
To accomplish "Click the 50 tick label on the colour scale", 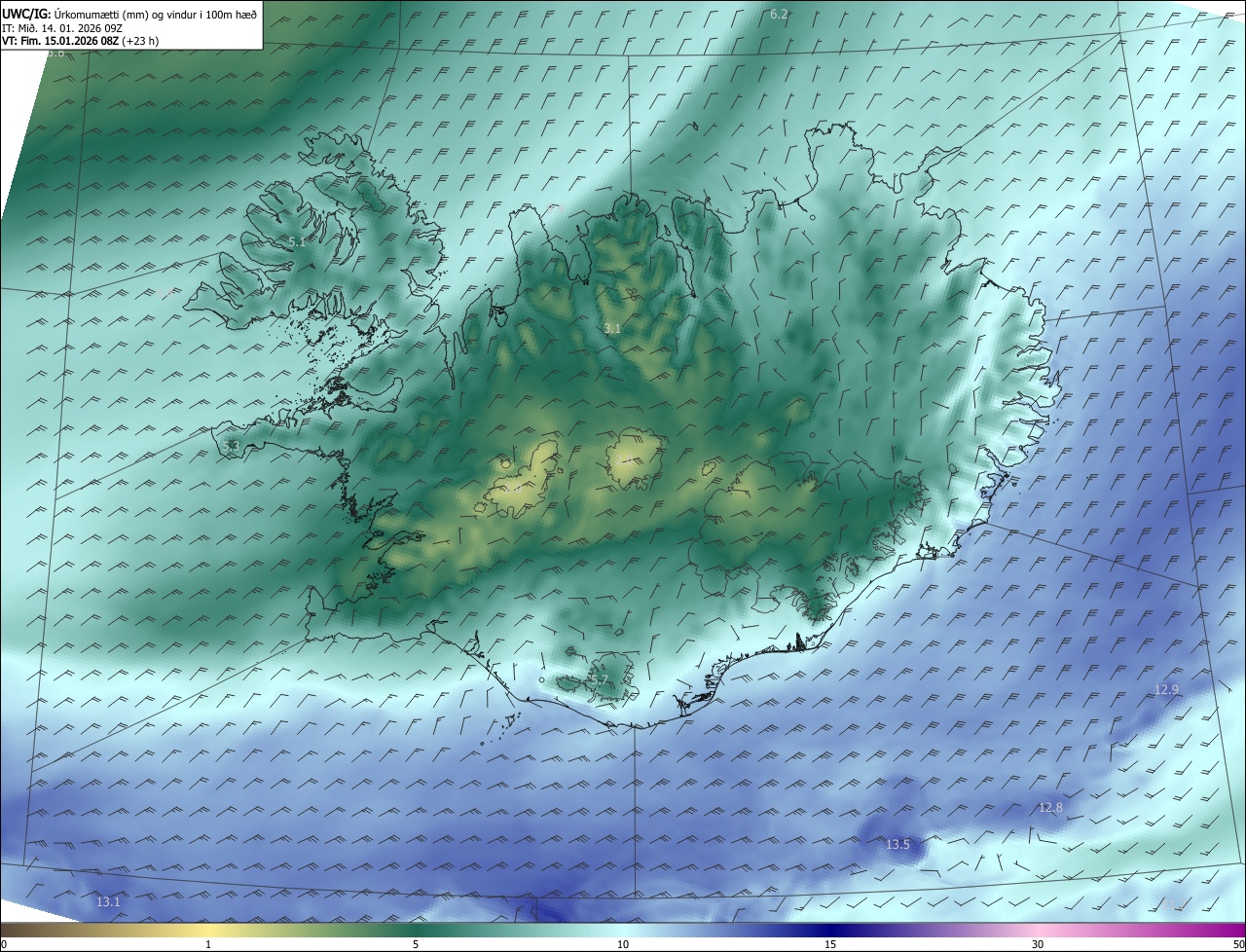I will [x=1238, y=944].
